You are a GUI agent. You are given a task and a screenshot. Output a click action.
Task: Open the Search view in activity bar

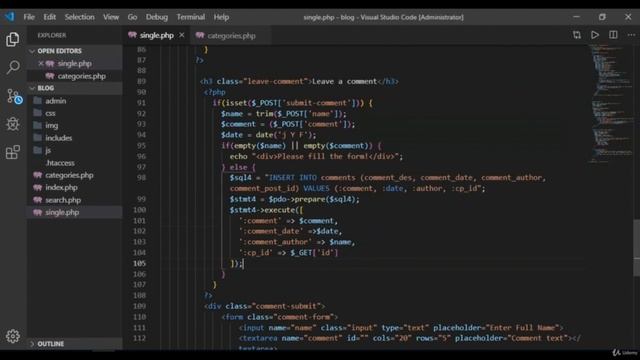click(13, 67)
